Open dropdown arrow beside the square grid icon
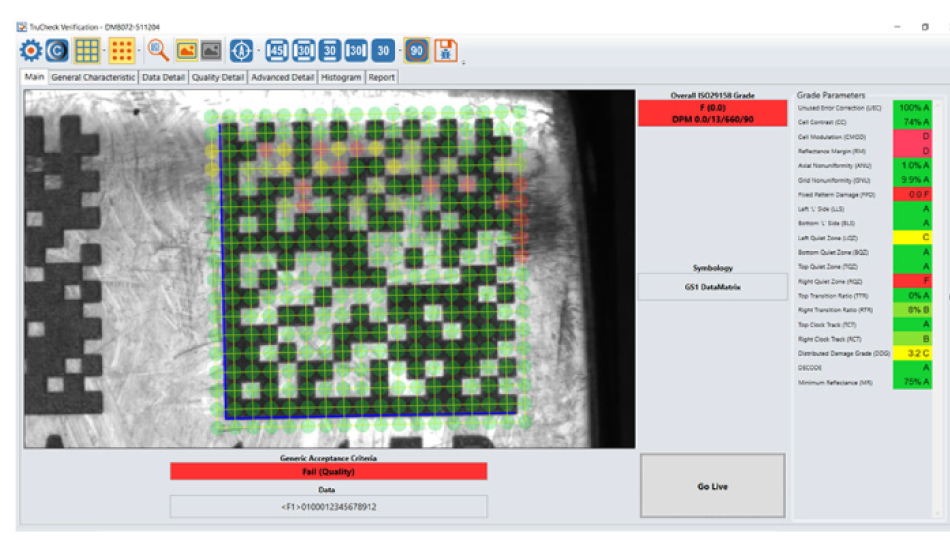 (x=104, y=50)
